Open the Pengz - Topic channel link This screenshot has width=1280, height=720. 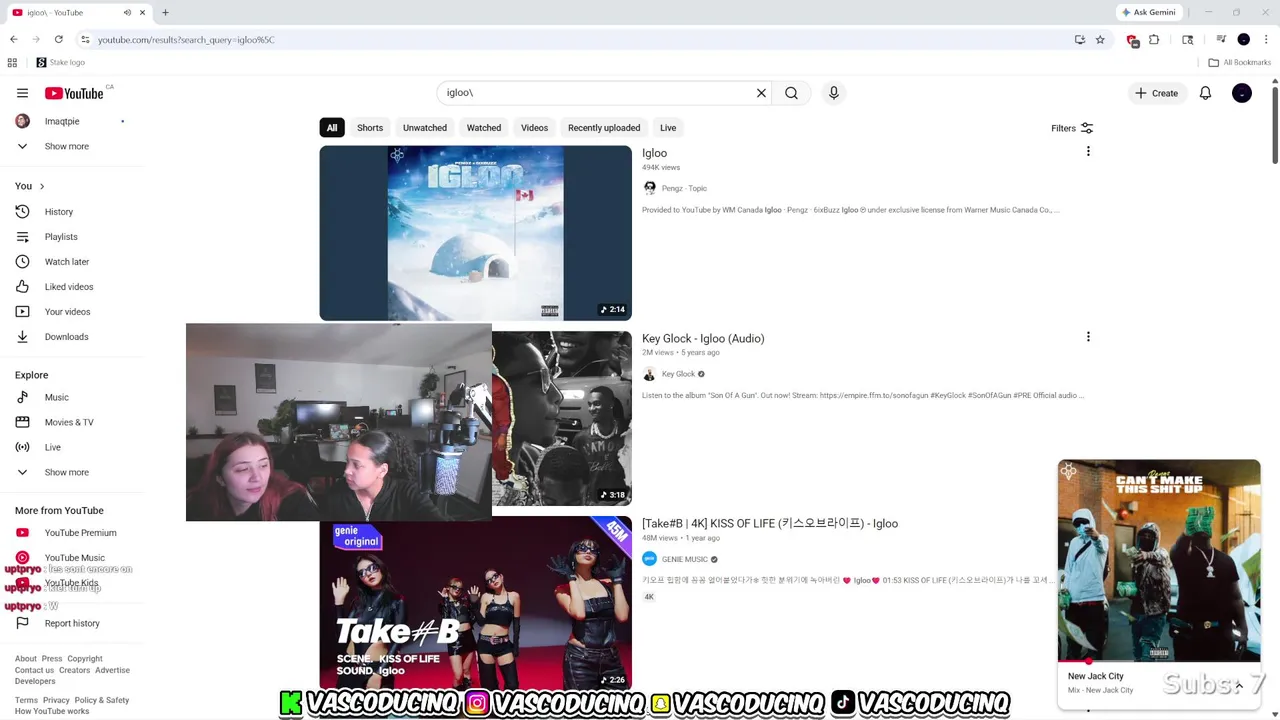point(684,188)
